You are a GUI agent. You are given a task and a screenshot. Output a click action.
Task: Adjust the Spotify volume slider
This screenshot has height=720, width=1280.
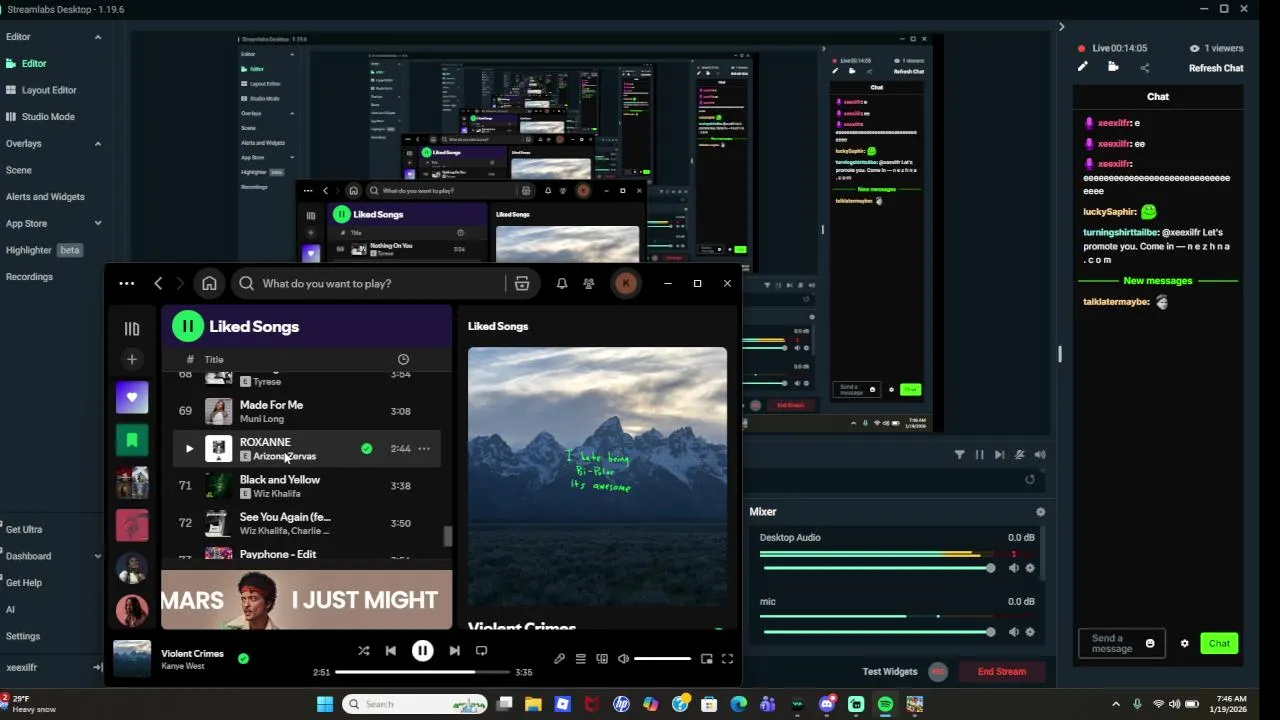click(x=662, y=659)
